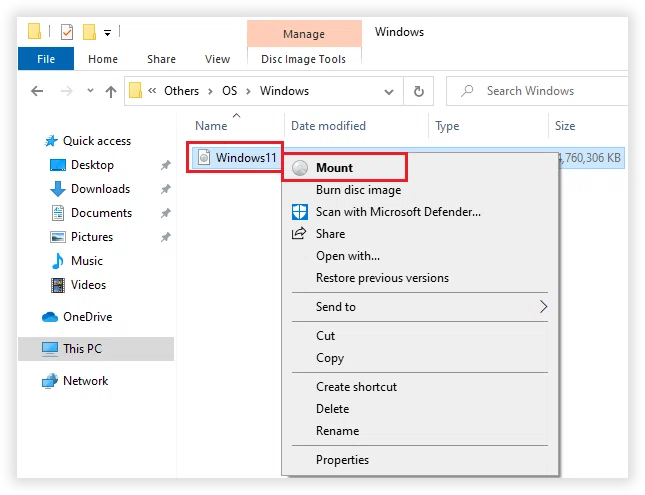
Task: Click Share in the context menu
Action: 420,234
